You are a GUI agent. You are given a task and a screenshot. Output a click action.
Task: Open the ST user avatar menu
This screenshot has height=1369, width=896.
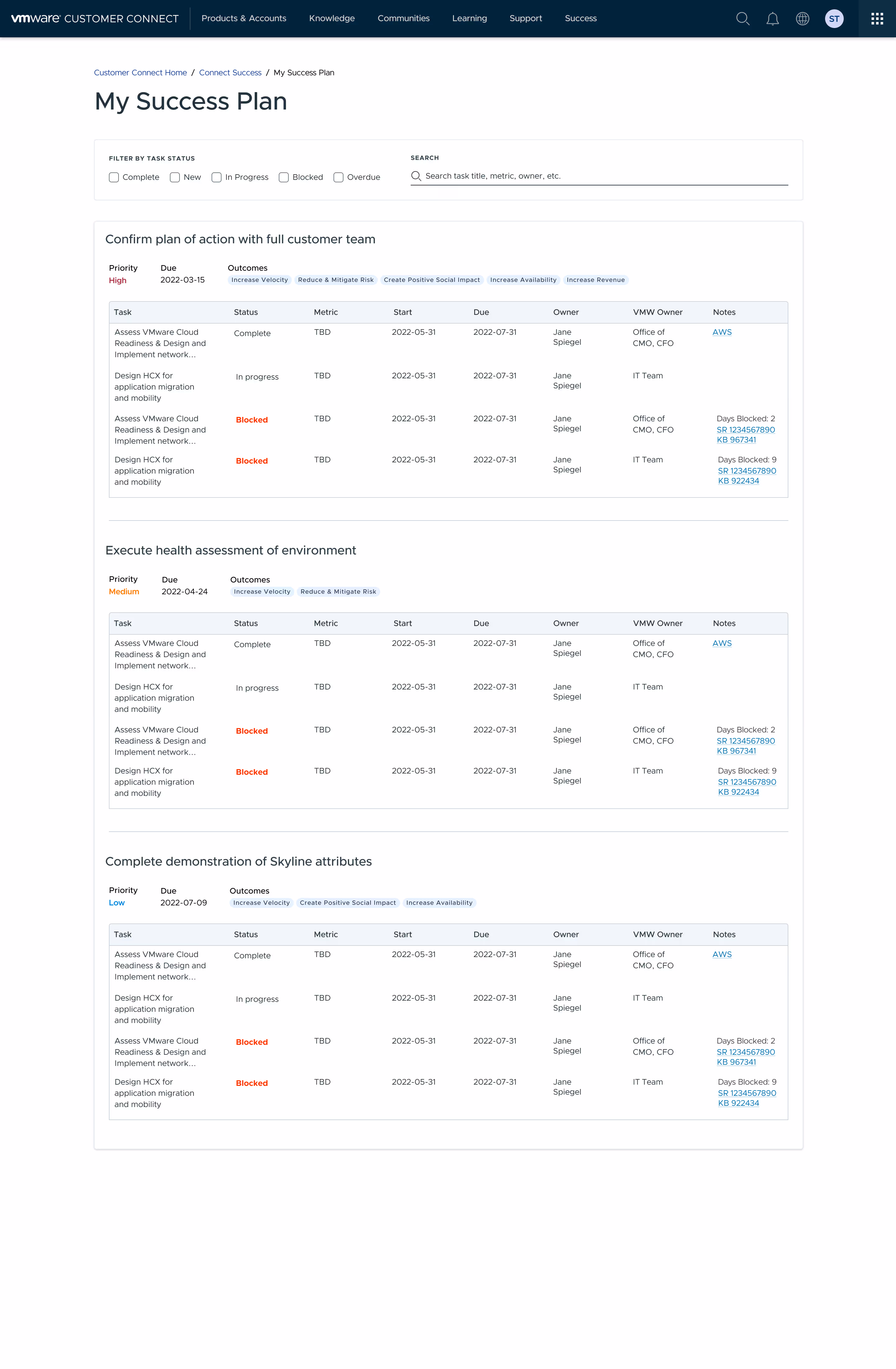tap(834, 18)
